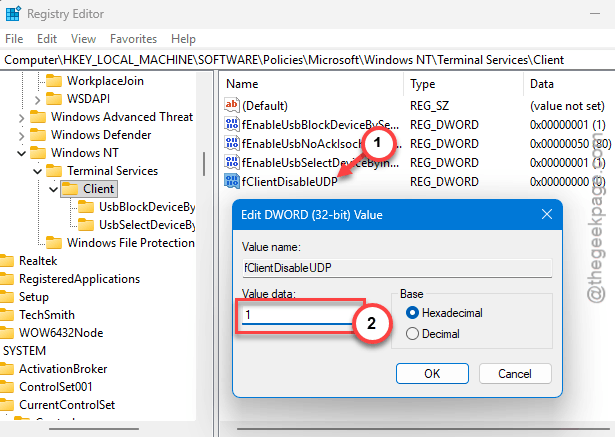This screenshot has width=615, height=437.
Task: Click the WorkplaceJoin folder icon
Action: click(x=54, y=81)
